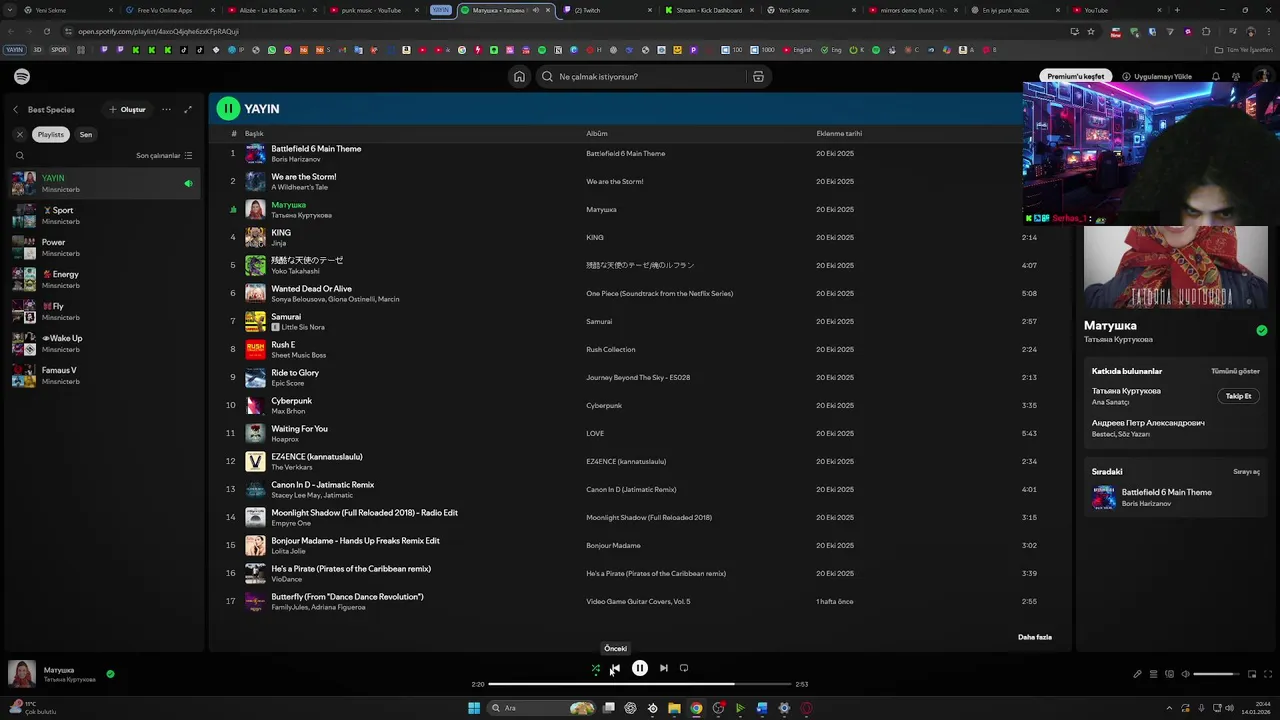The image size is (1280, 720).
Task: Toggle shuffle in the player bar
Action: tap(596, 668)
